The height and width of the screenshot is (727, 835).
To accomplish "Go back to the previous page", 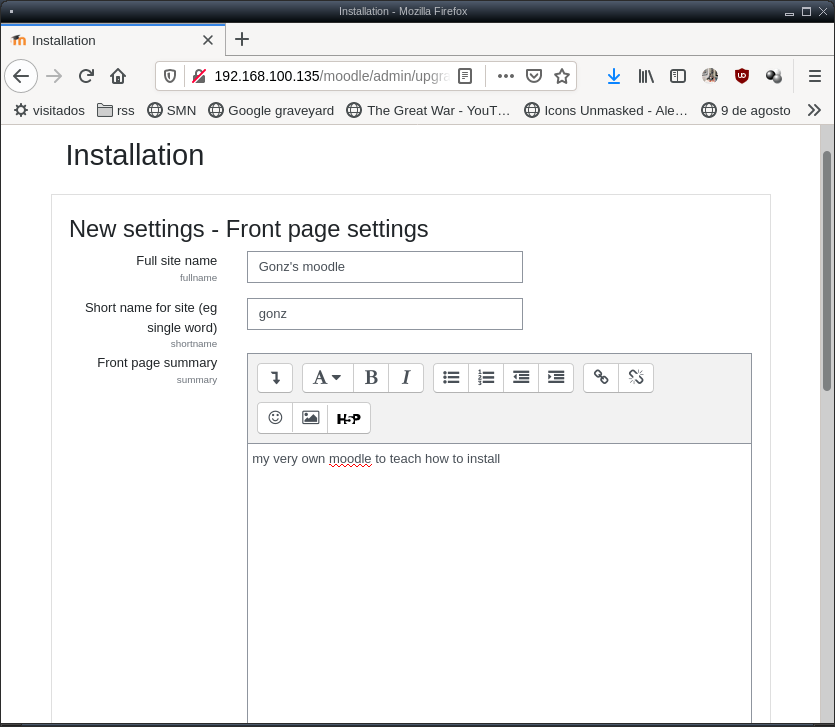I will (21, 76).
